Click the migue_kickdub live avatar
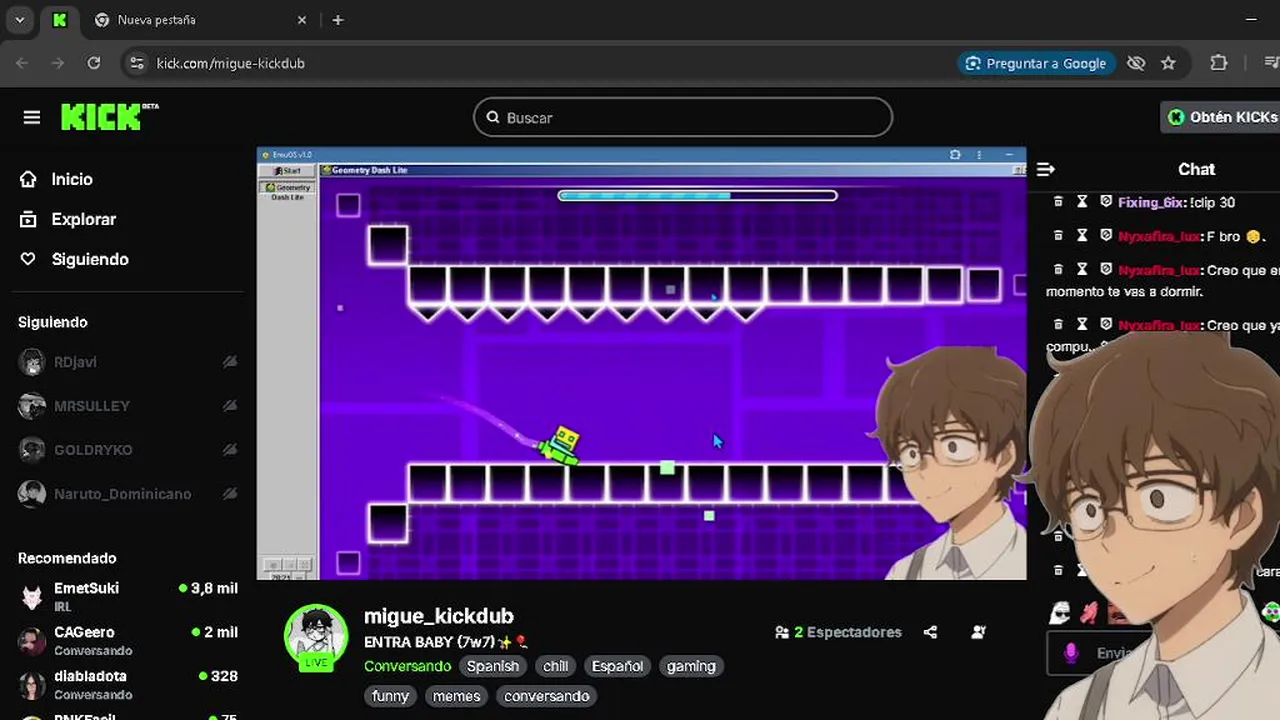Image resolution: width=1280 pixels, height=720 pixels. 316,637
